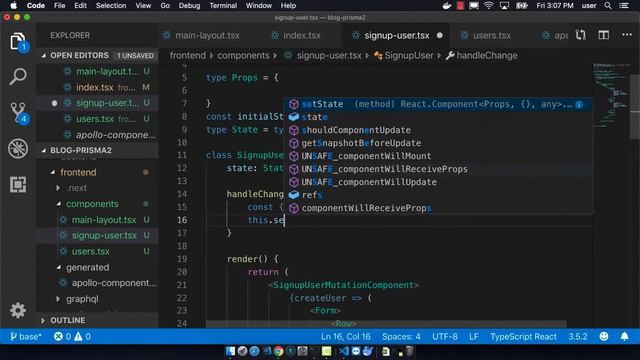Image resolution: width=640 pixels, height=360 pixels.
Task: Switch to main-layout.tsx tab
Action: coord(207,36)
